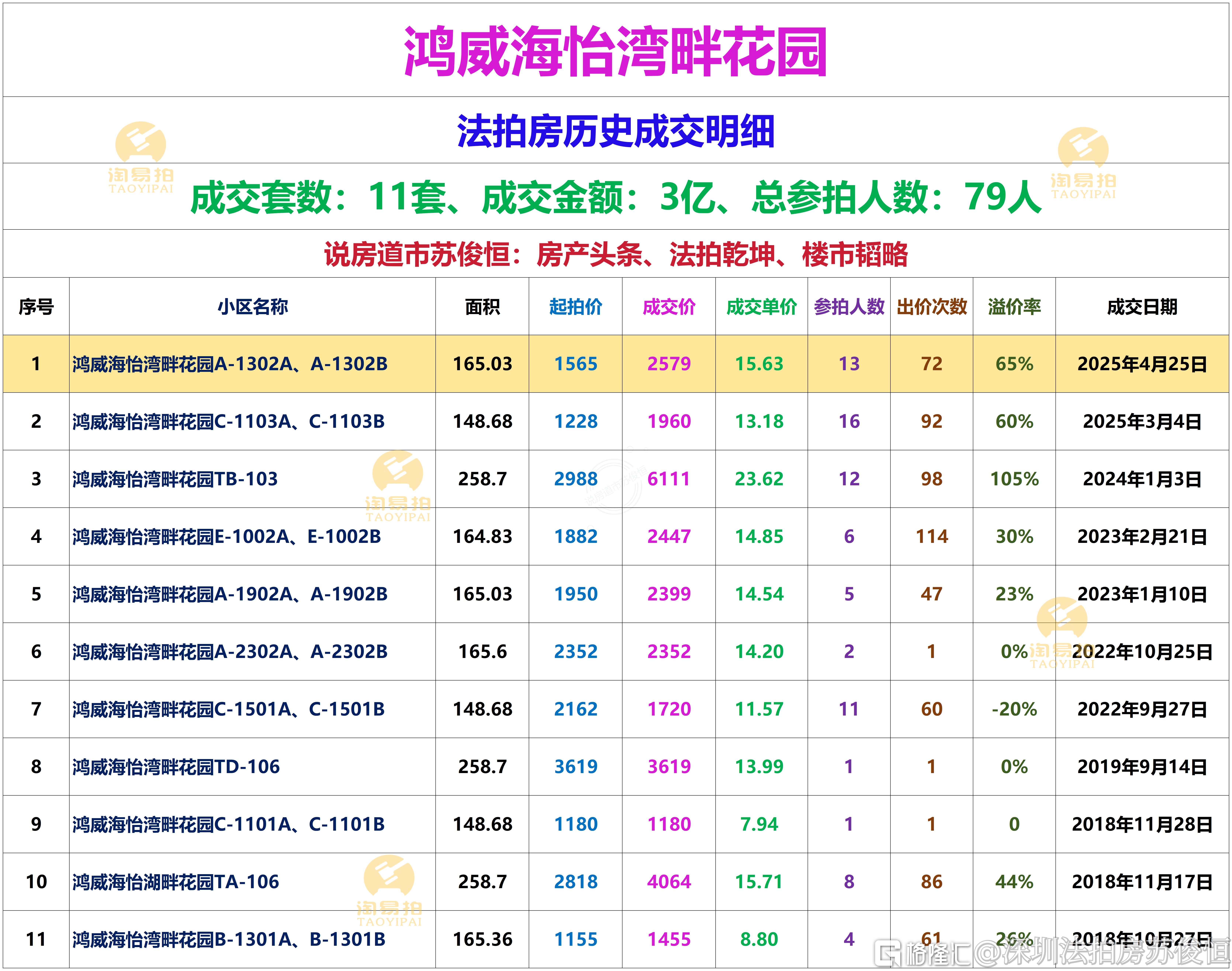Click the 成交价 value 1455

pyautogui.click(x=669, y=939)
